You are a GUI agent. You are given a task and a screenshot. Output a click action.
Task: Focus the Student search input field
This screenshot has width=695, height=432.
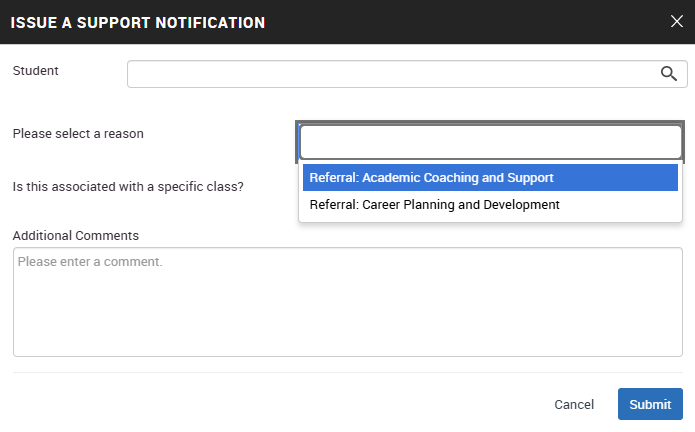point(390,74)
